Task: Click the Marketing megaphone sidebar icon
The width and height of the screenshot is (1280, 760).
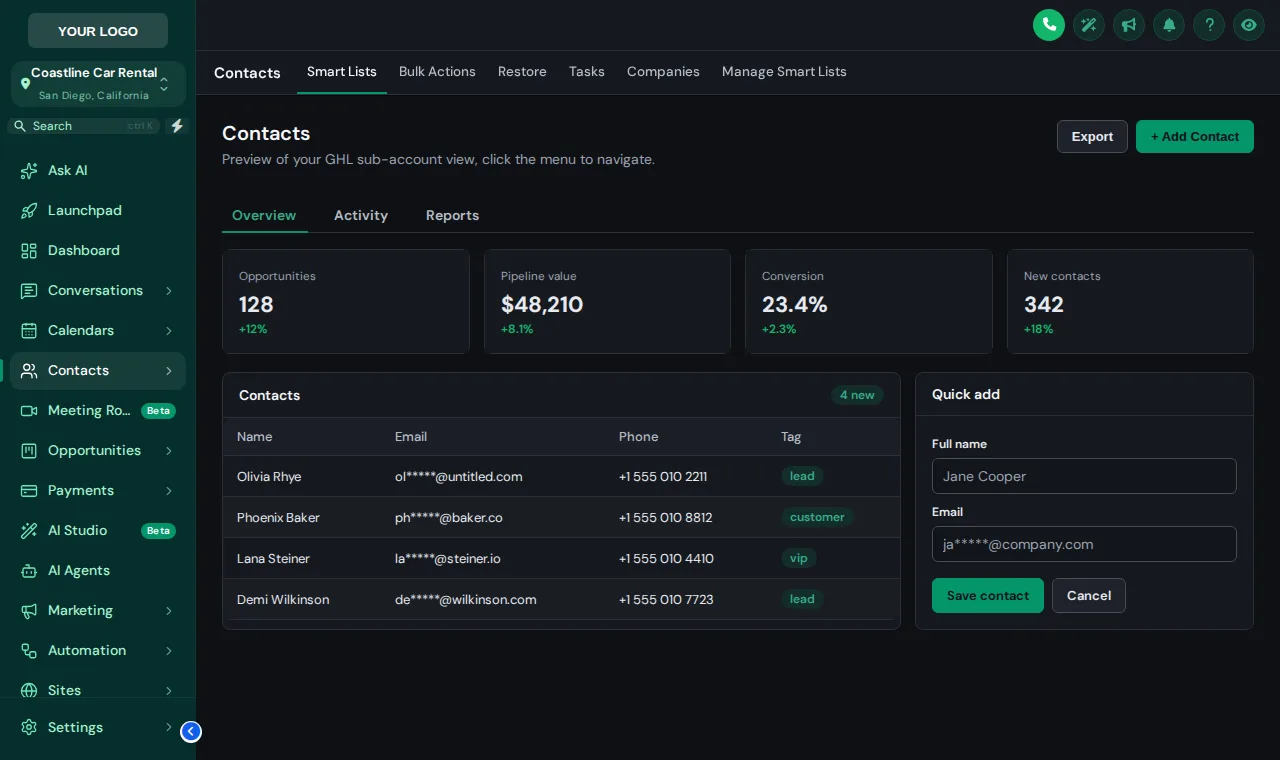Action: click(29, 611)
